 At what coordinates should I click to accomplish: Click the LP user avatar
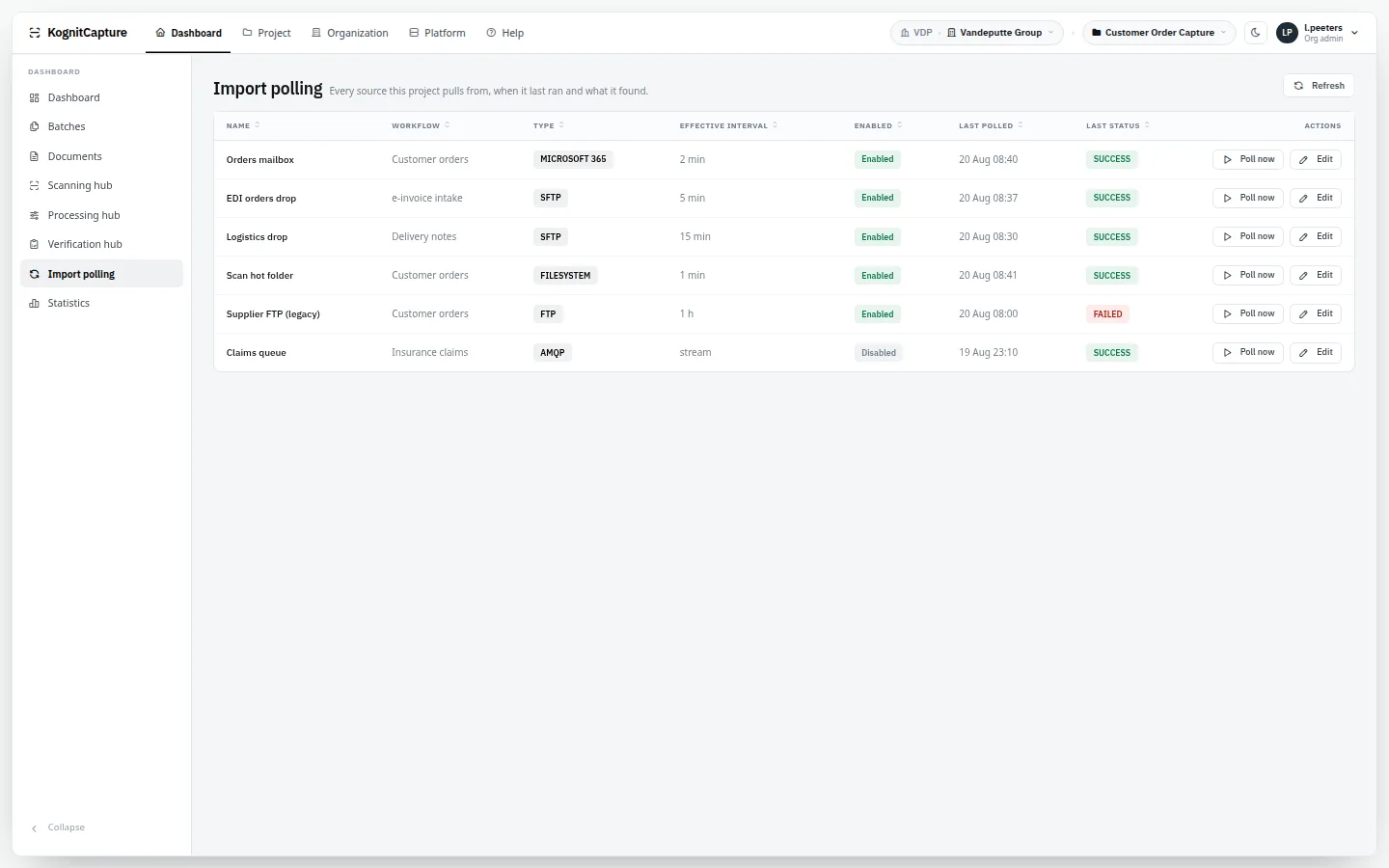1287,33
